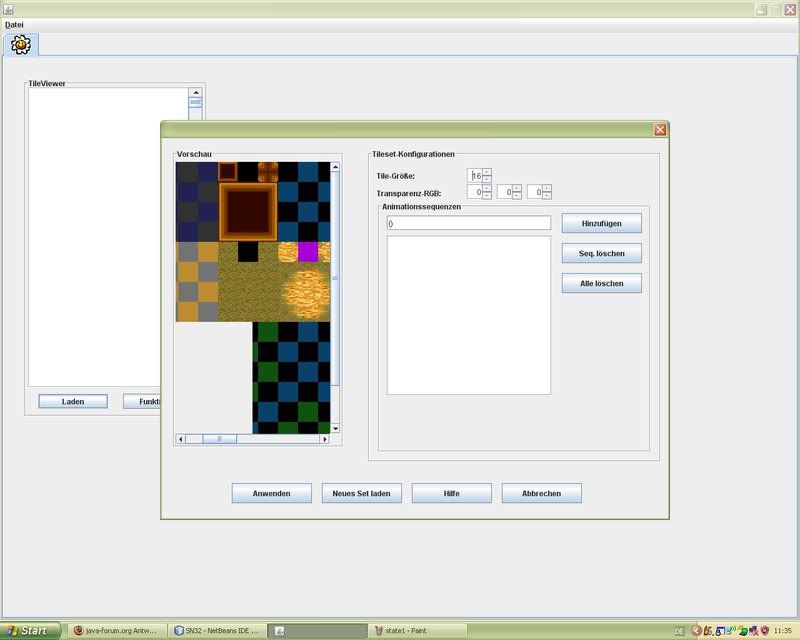Decrease the Tile-Größe spinner value
Viewport: 800px width, 640px height.
pyautogui.click(x=487, y=179)
